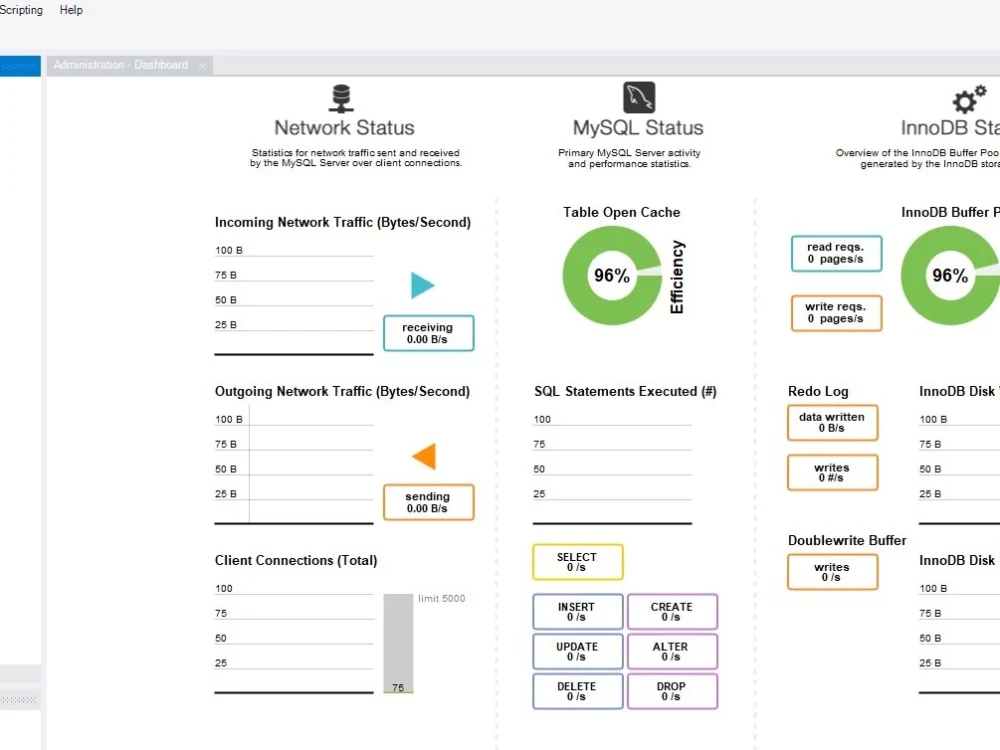The width and height of the screenshot is (1000, 750).
Task: Click the client connections gray bar
Action: (x=399, y=643)
